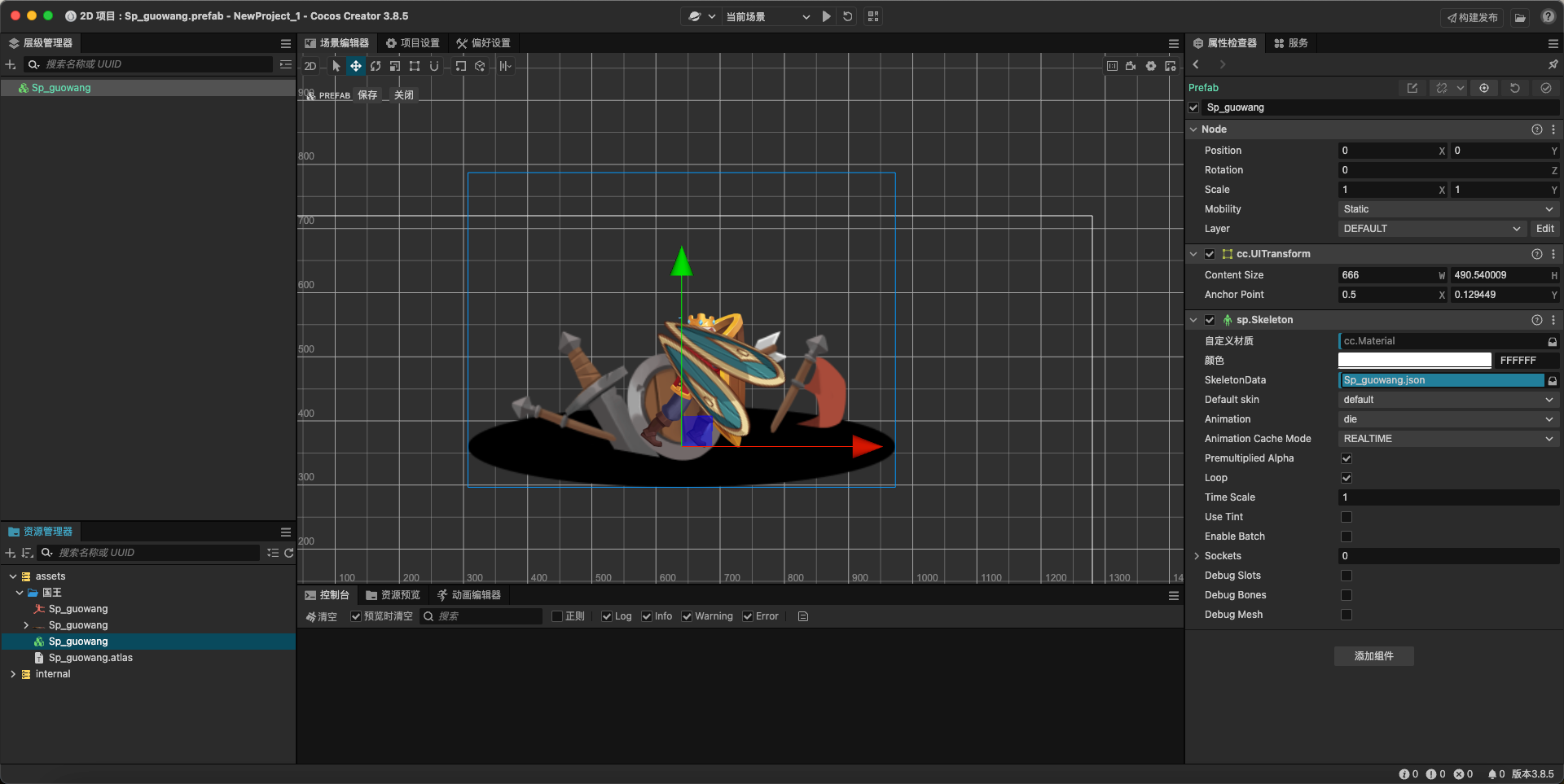The height and width of the screenshot is (784, 1564).
Task: Select the Scale gizmo tool
Action: (395, 66)
